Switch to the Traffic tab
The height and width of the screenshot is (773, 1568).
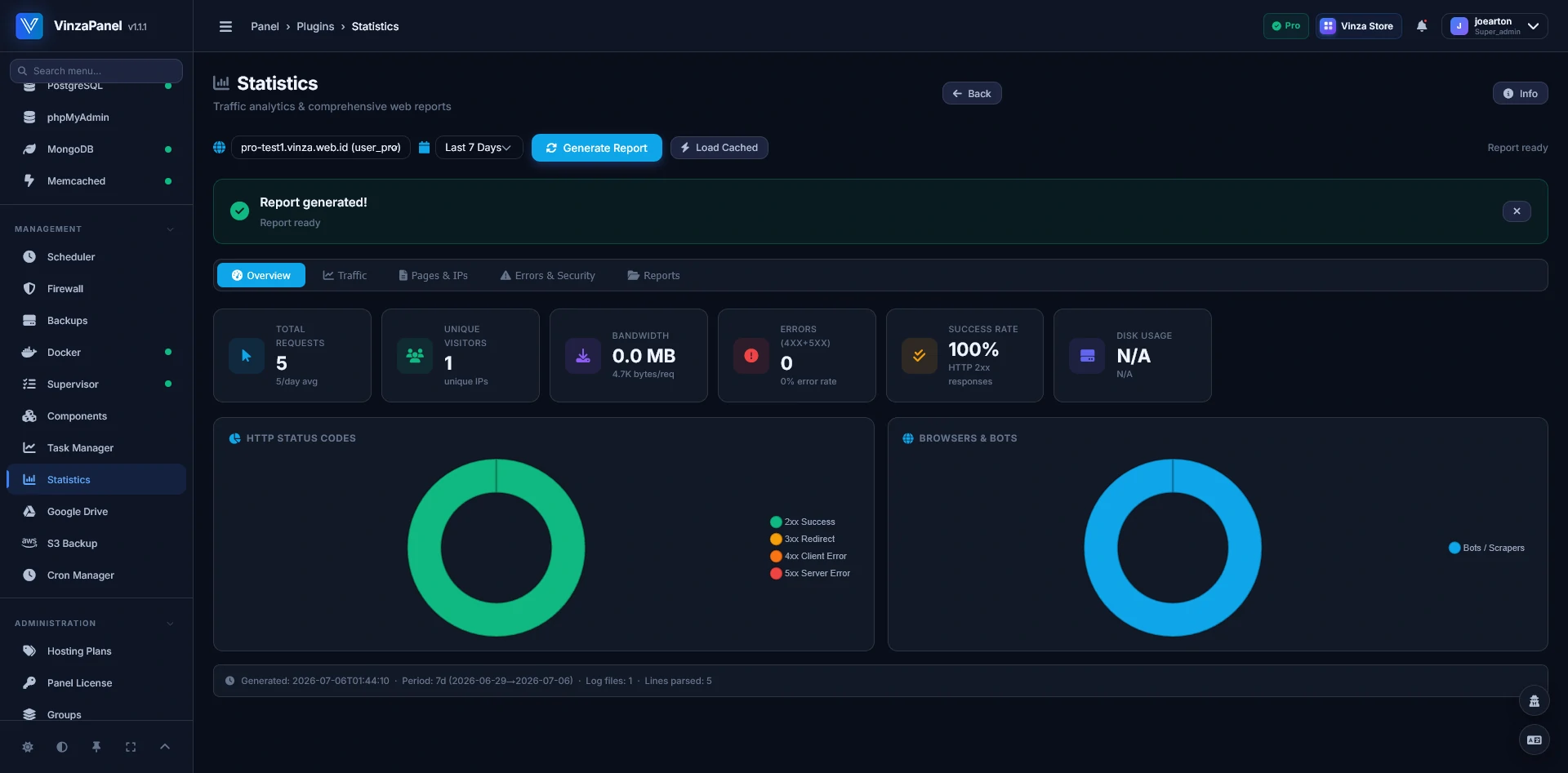[x=345, y=276]
